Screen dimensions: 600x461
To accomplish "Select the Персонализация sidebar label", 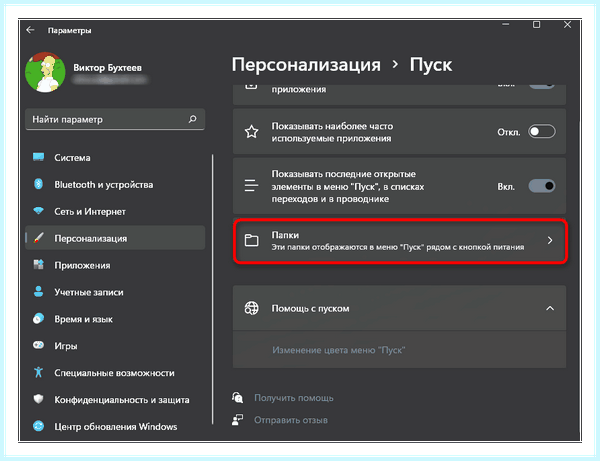I will point(91,238).
